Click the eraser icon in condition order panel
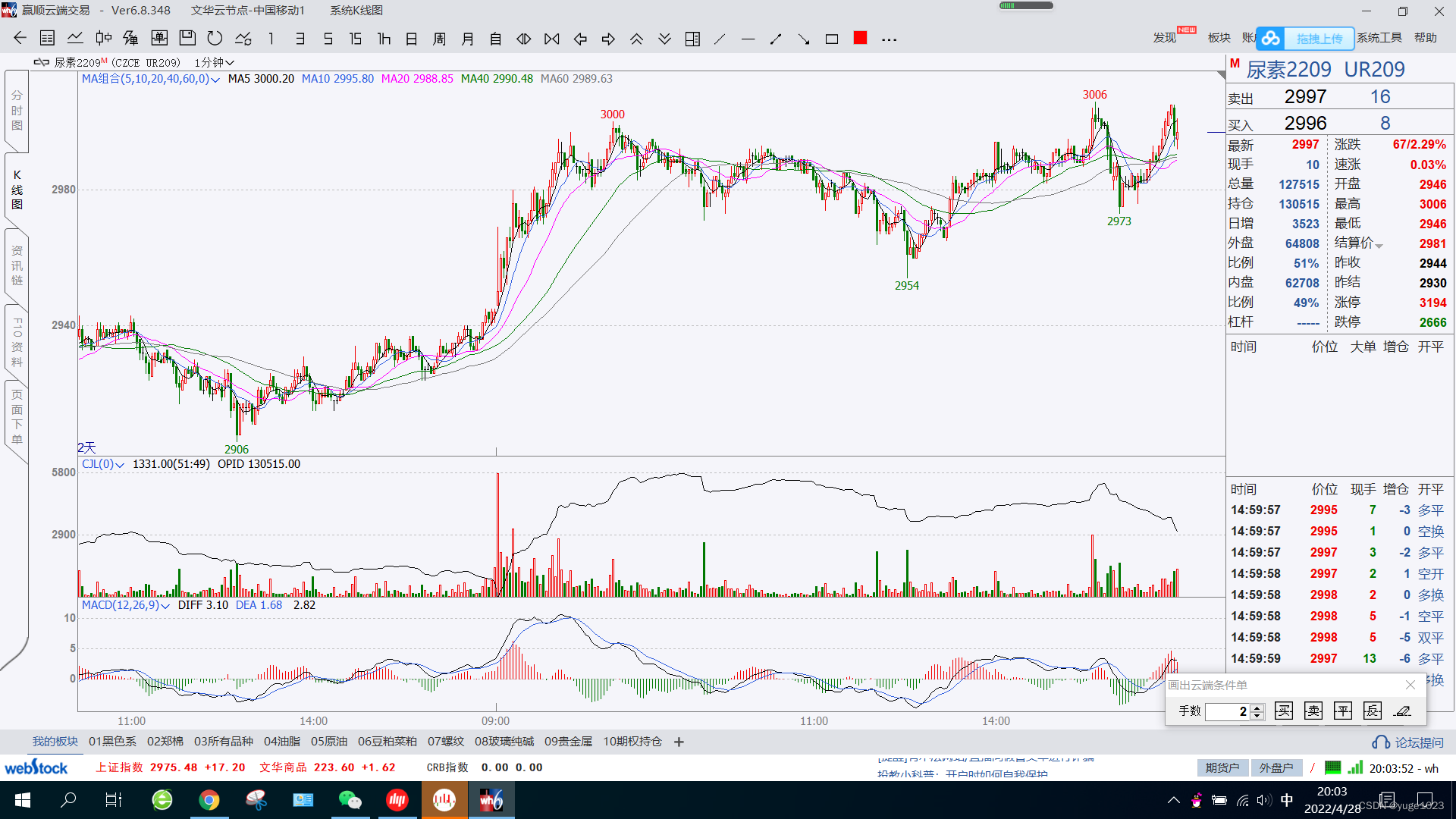This screenshot has height=819, width=1456. pyautogui.click(x=1402, y=711)
